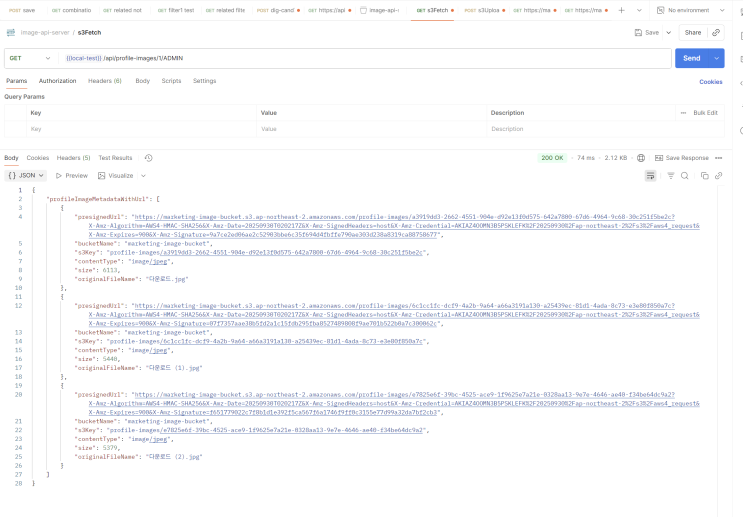Switch to the filter1 test request tab
The height and width of the screenshot is (517, 743).
(176, 10)
